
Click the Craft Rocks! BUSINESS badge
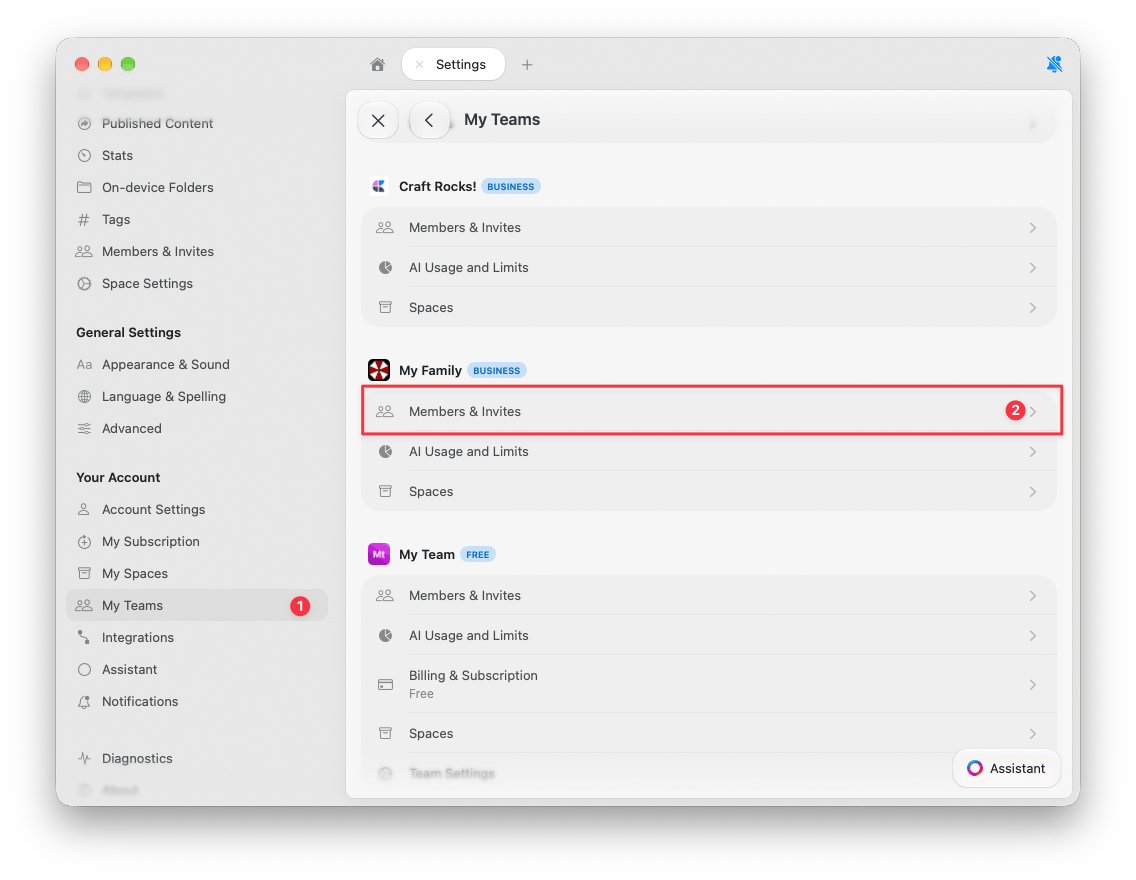coord(510,186)
